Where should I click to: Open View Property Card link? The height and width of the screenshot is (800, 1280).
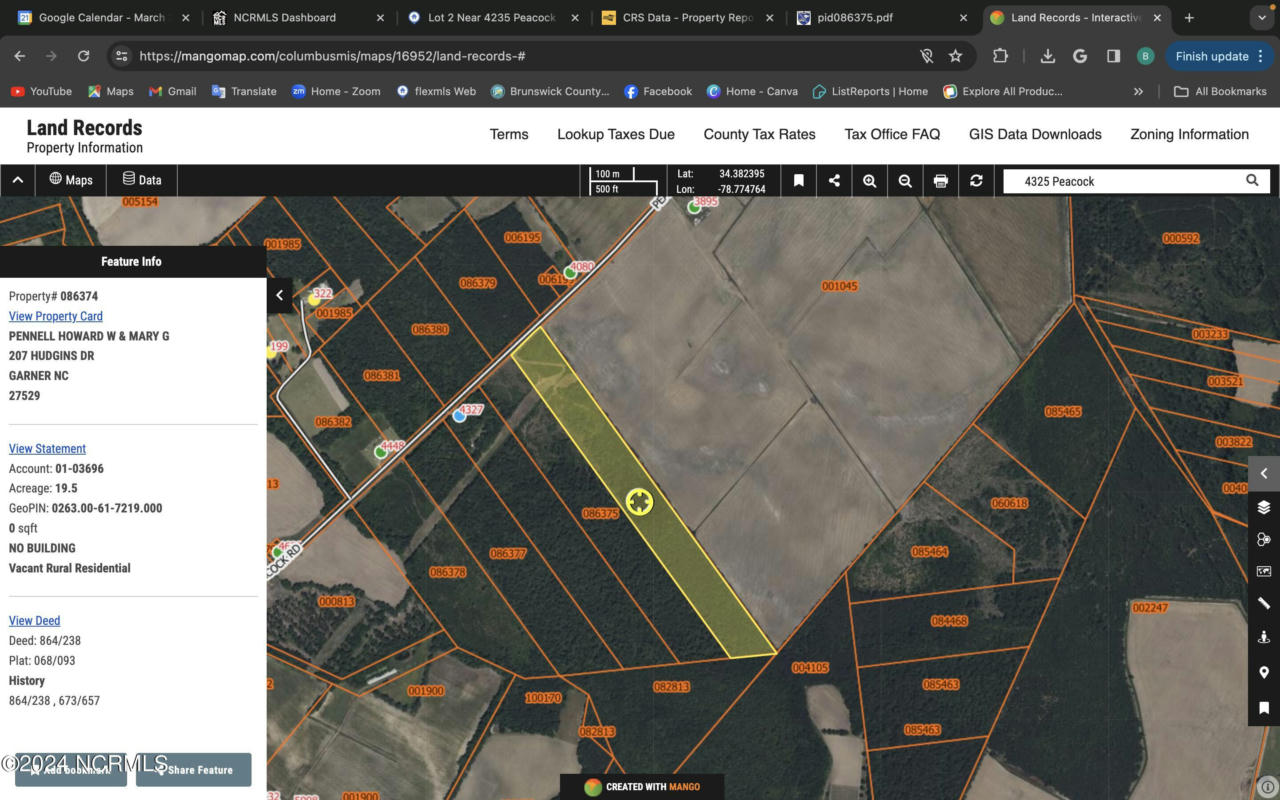tap(56, 316)
